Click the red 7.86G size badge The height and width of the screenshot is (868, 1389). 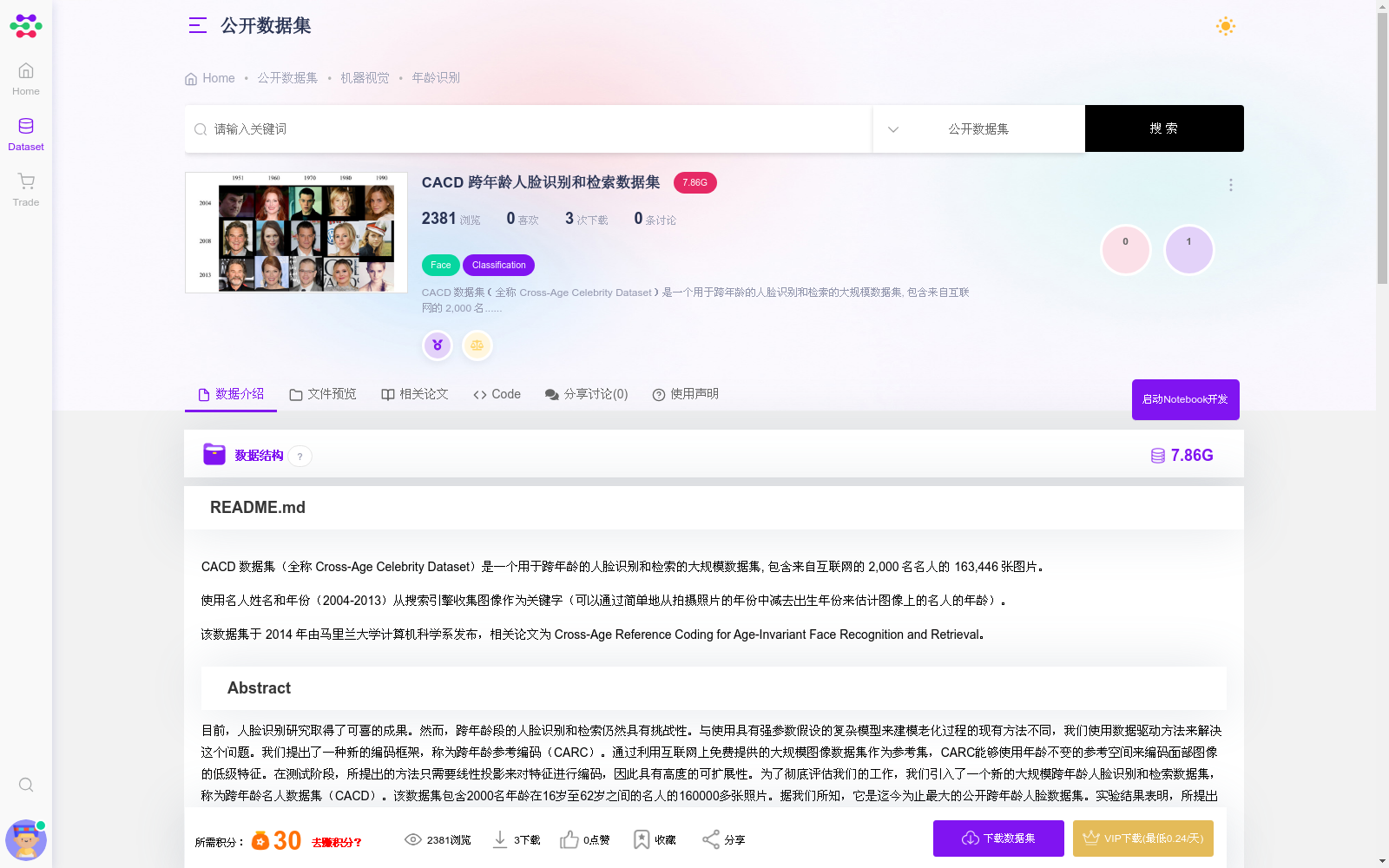click(x=694, y=182)
